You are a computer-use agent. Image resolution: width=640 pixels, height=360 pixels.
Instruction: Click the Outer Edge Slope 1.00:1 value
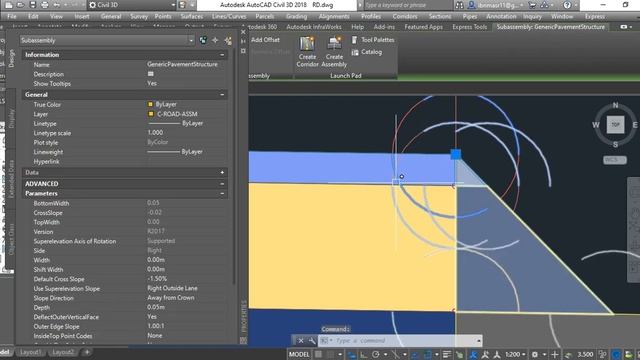click(156, 327)
